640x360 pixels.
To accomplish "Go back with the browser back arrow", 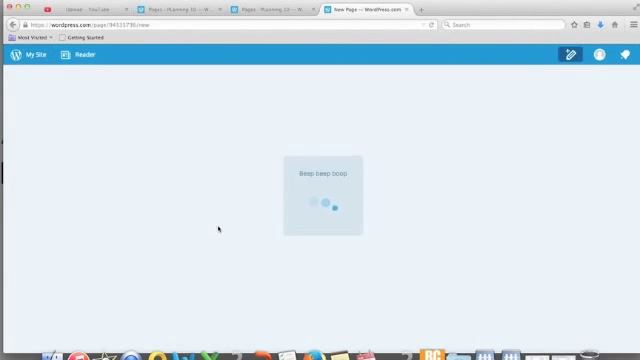I will coord(13,25).
